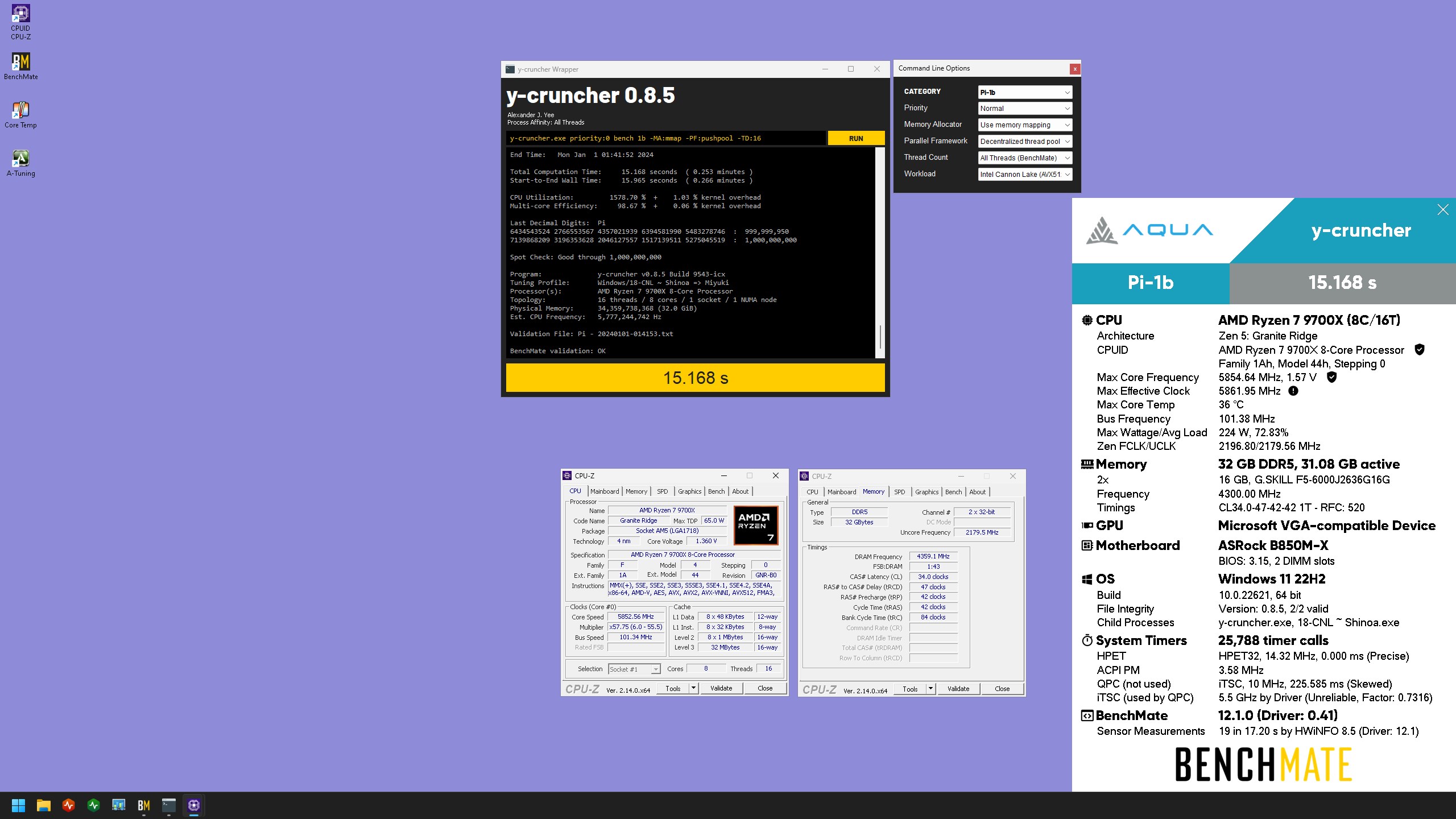Open the Workload dropdown showing Intel Cannon Lake
This screenshot has width=1456, height=819.
(1025, 175)
